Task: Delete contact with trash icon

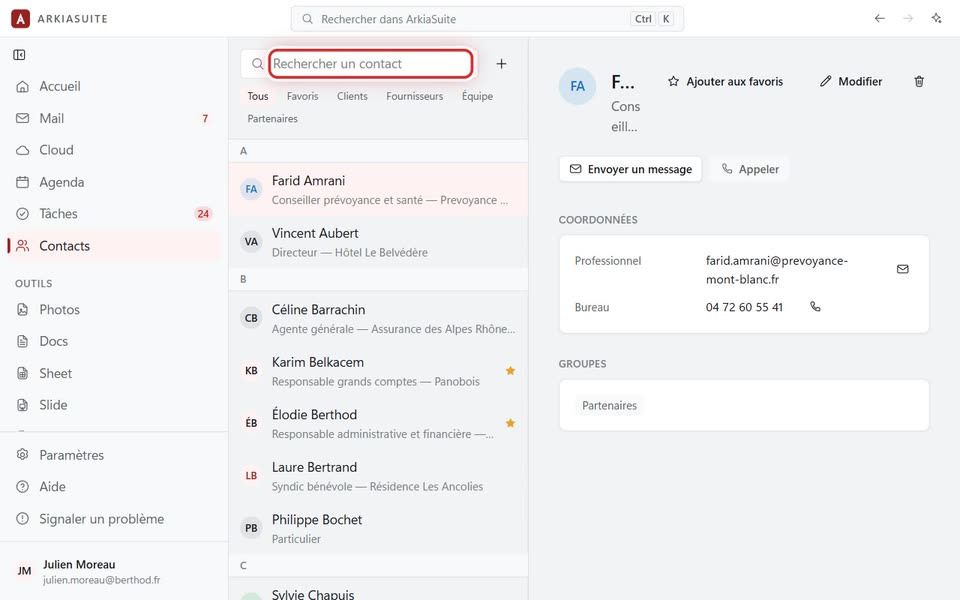Action: 919,81
